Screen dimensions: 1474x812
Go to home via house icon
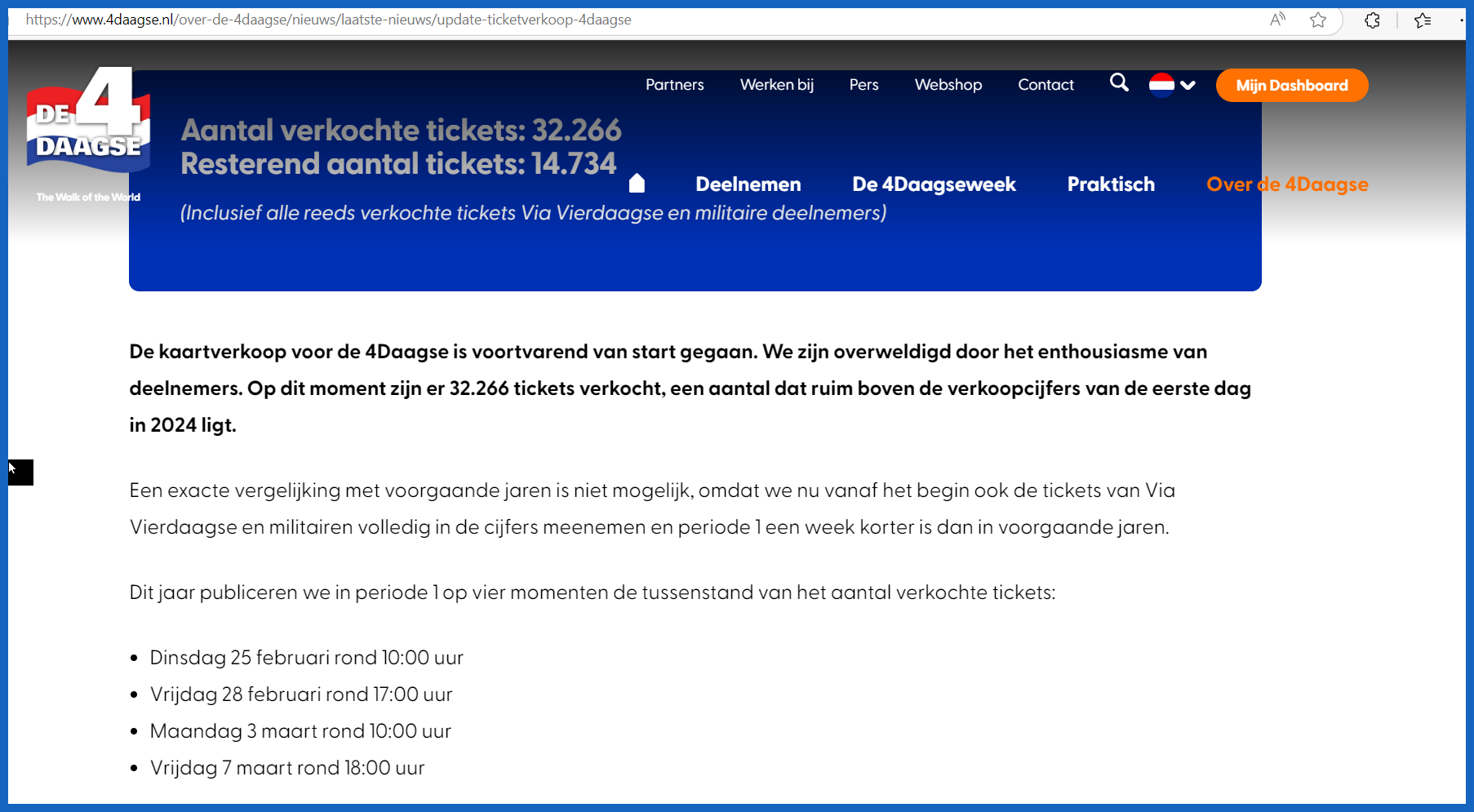pyautogui.click(x=637, y=184)
